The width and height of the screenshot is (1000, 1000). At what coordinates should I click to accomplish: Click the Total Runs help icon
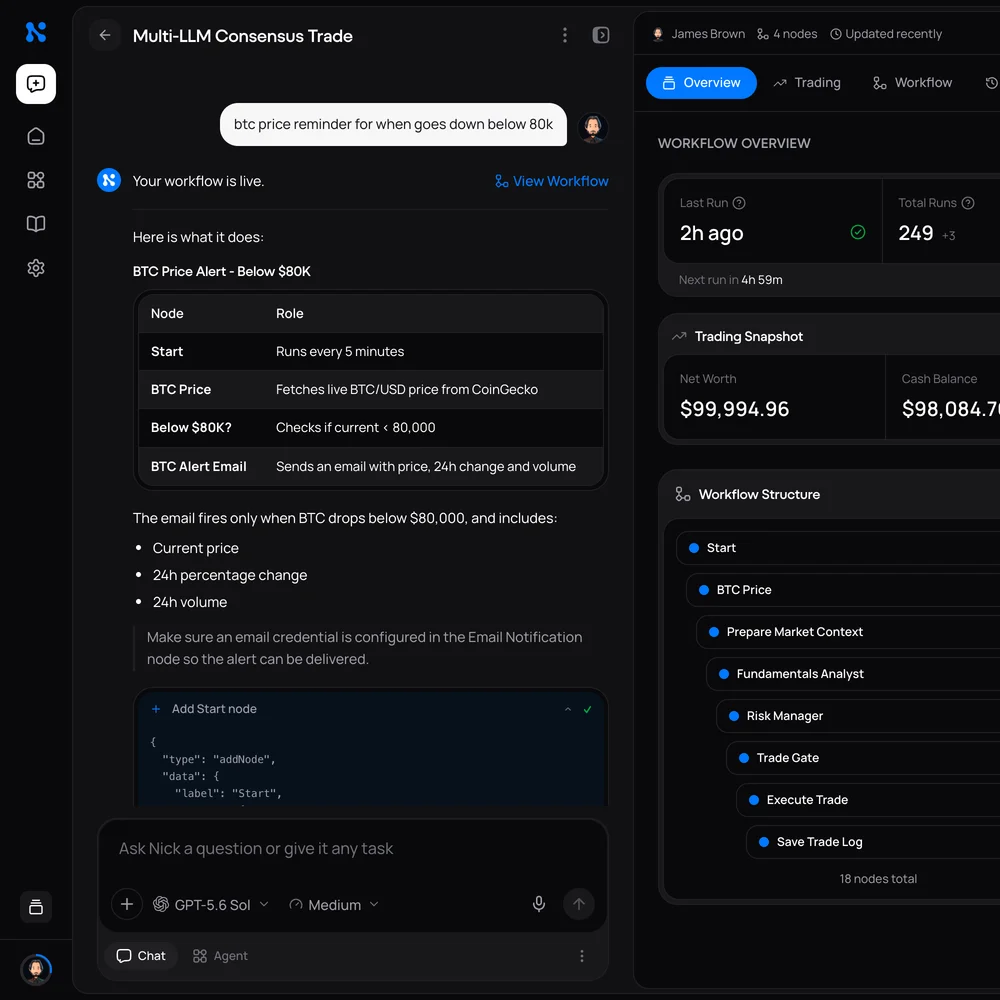[967, 203]
